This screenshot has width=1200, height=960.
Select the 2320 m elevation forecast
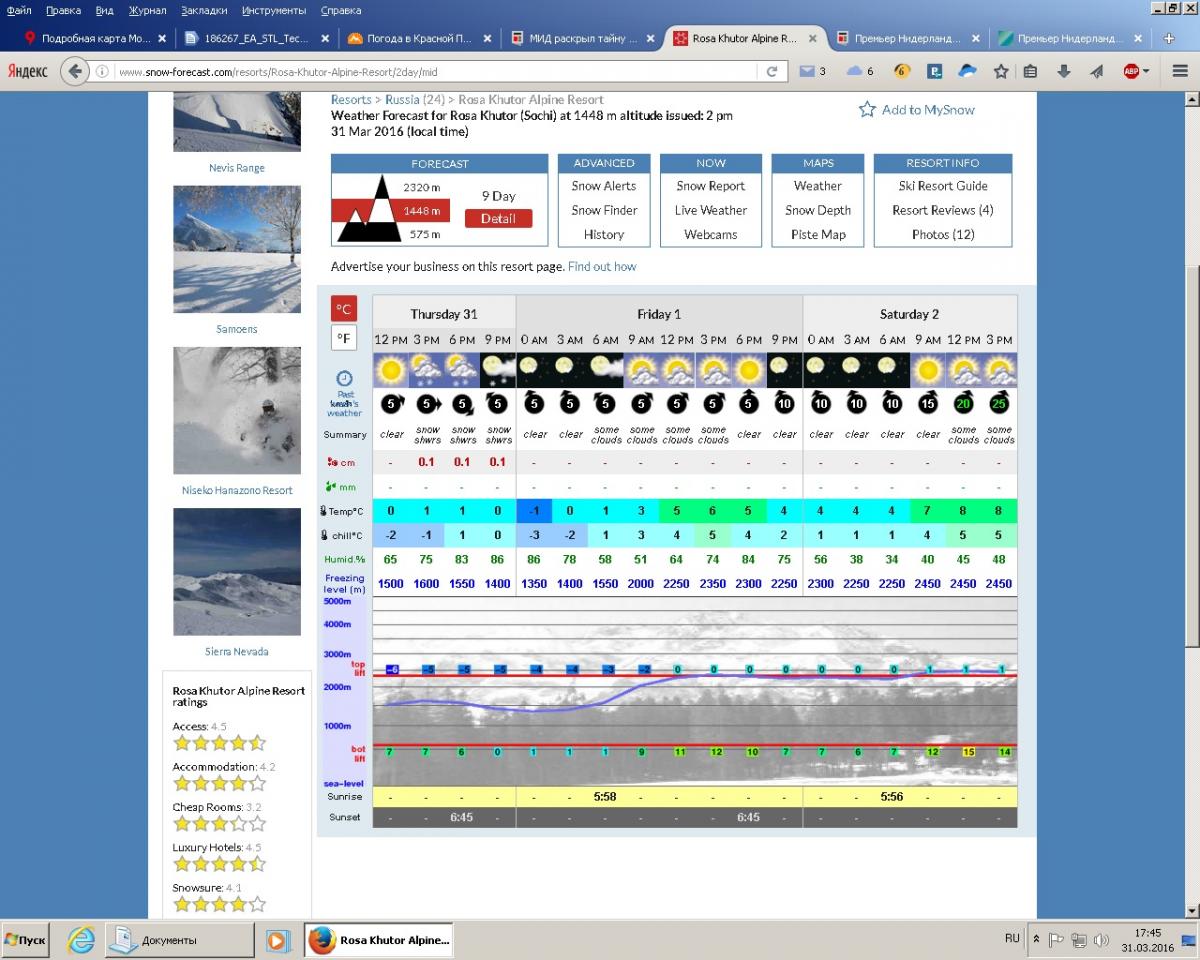pos(421,187)
